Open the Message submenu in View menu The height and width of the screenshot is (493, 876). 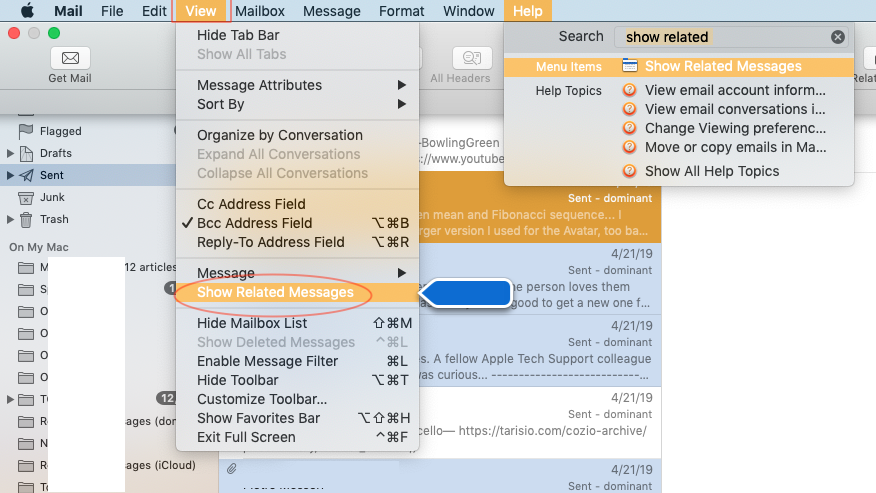[297, 273]
